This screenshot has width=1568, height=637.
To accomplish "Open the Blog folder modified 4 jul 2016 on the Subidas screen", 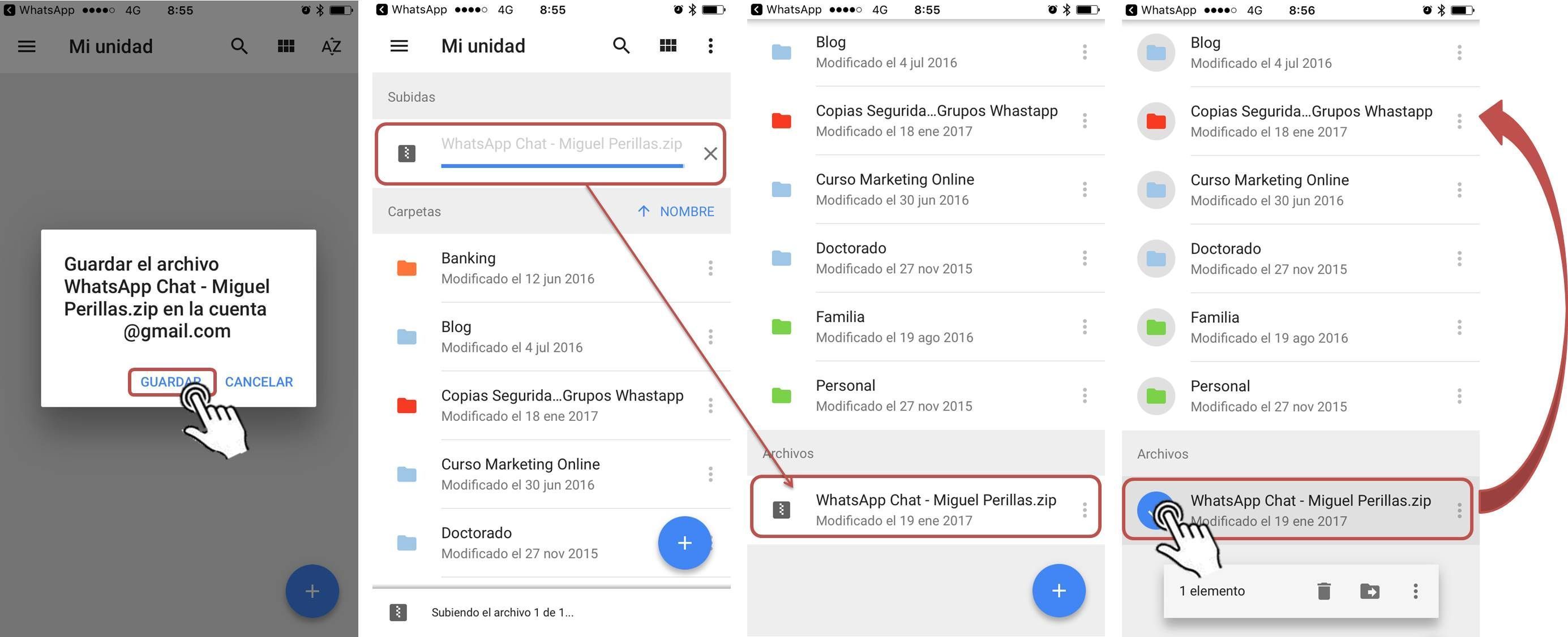I will point(551,337).
